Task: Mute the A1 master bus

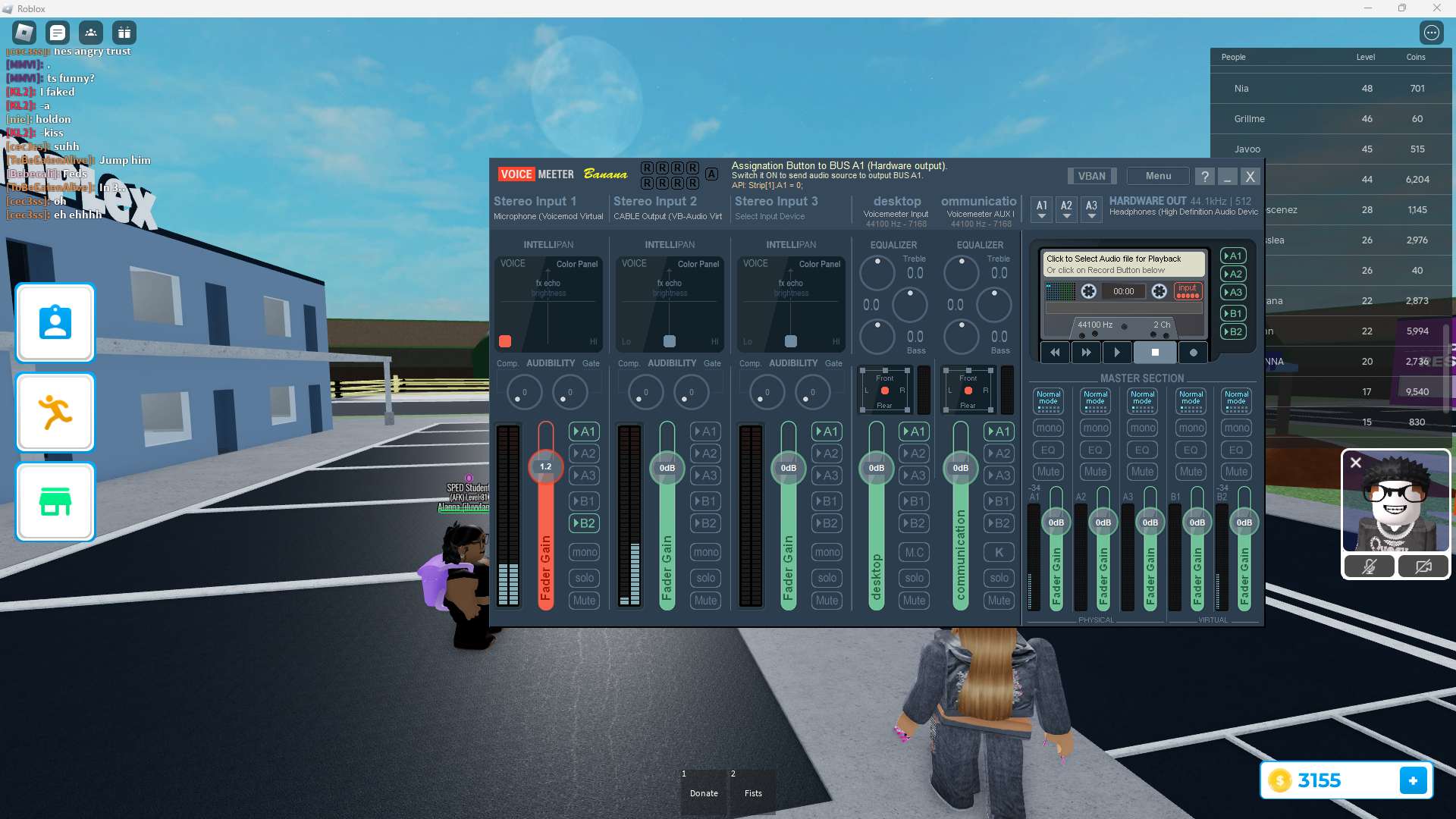Action: (x=1048, y=472)
